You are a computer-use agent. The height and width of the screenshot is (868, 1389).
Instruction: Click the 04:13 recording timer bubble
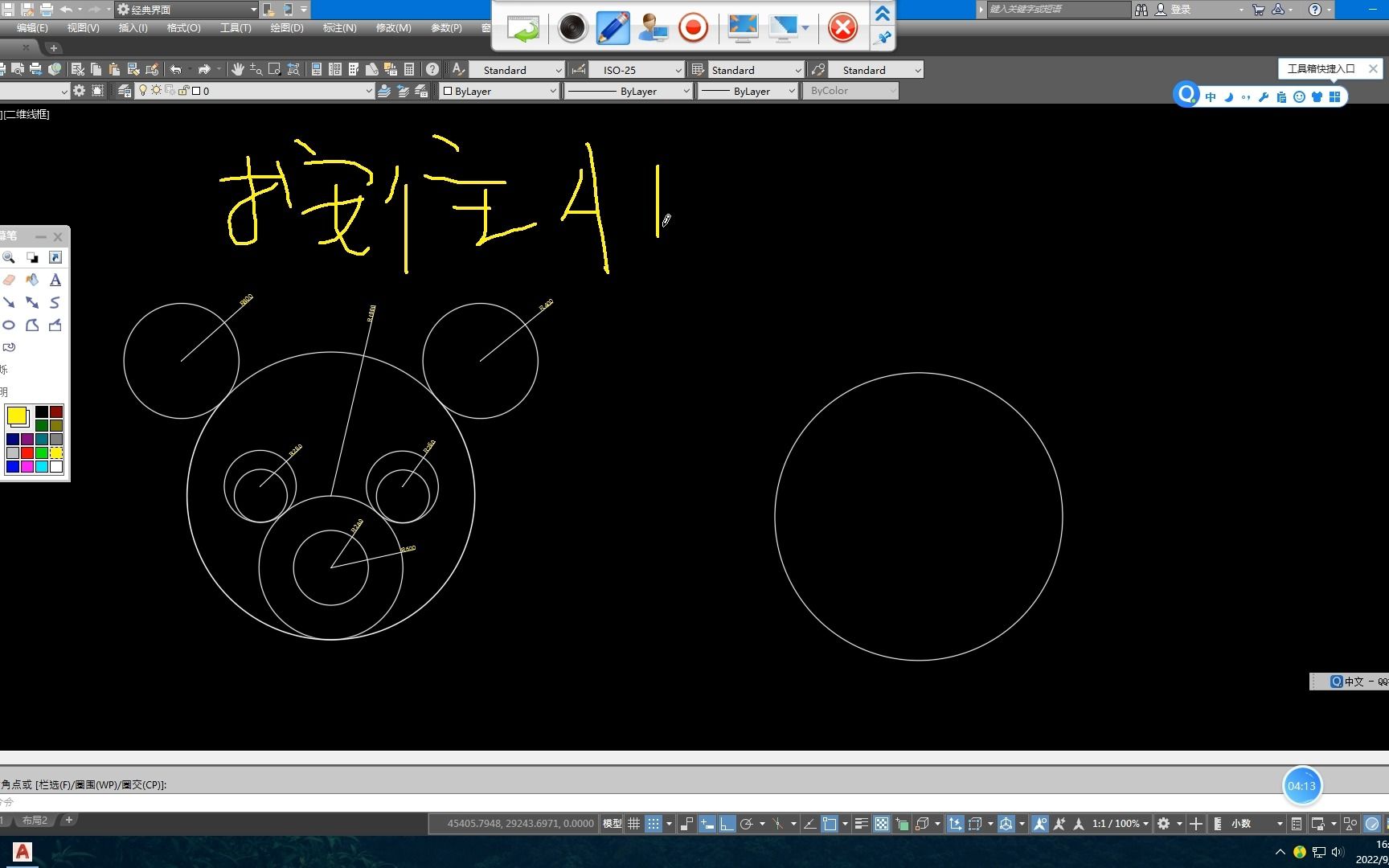[x=1301, y=786]
